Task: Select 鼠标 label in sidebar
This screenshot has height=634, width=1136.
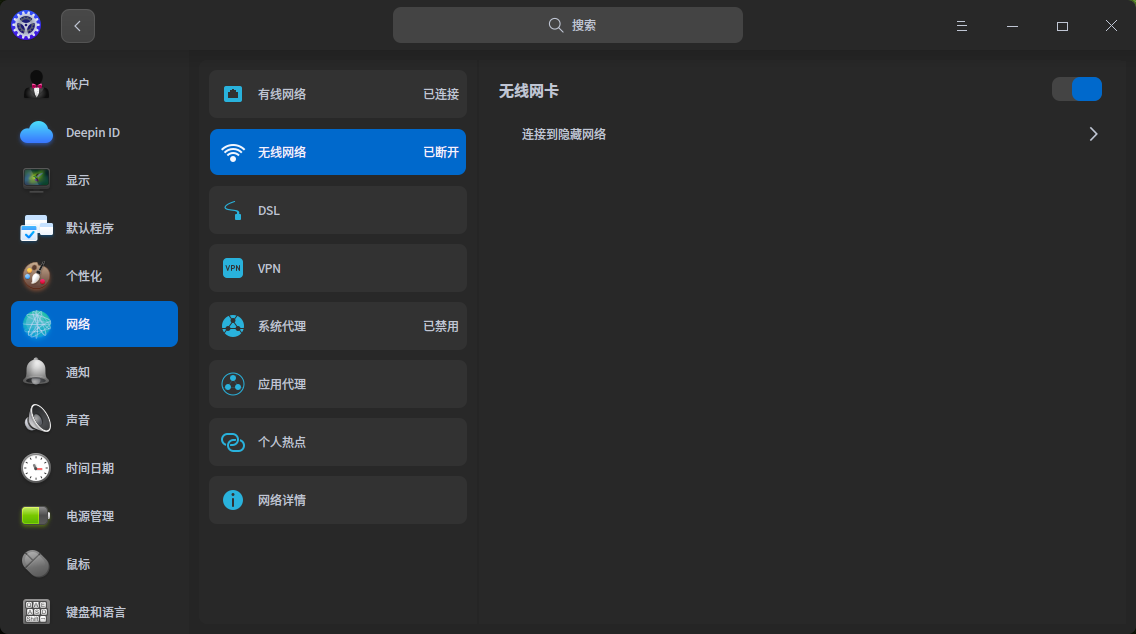Action: [78, 564]
